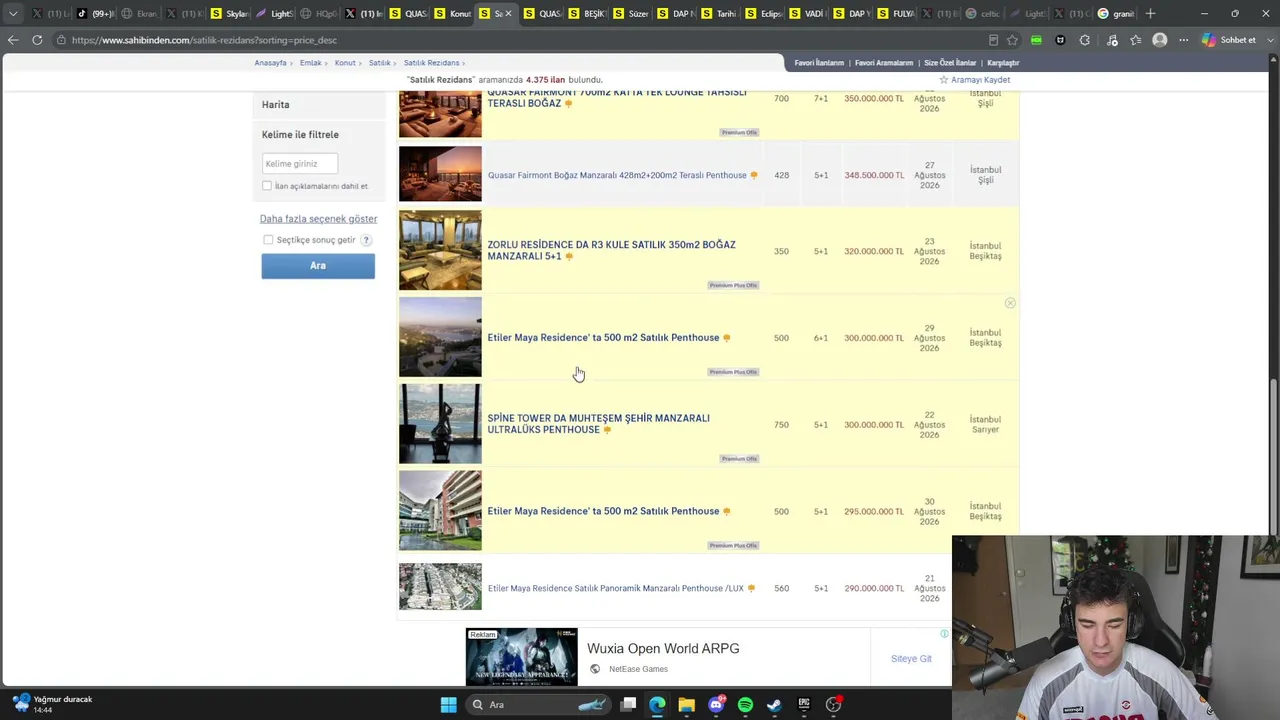Click the price 320.000.000 TL
The image size is (1280, 720).
(874, 252)
